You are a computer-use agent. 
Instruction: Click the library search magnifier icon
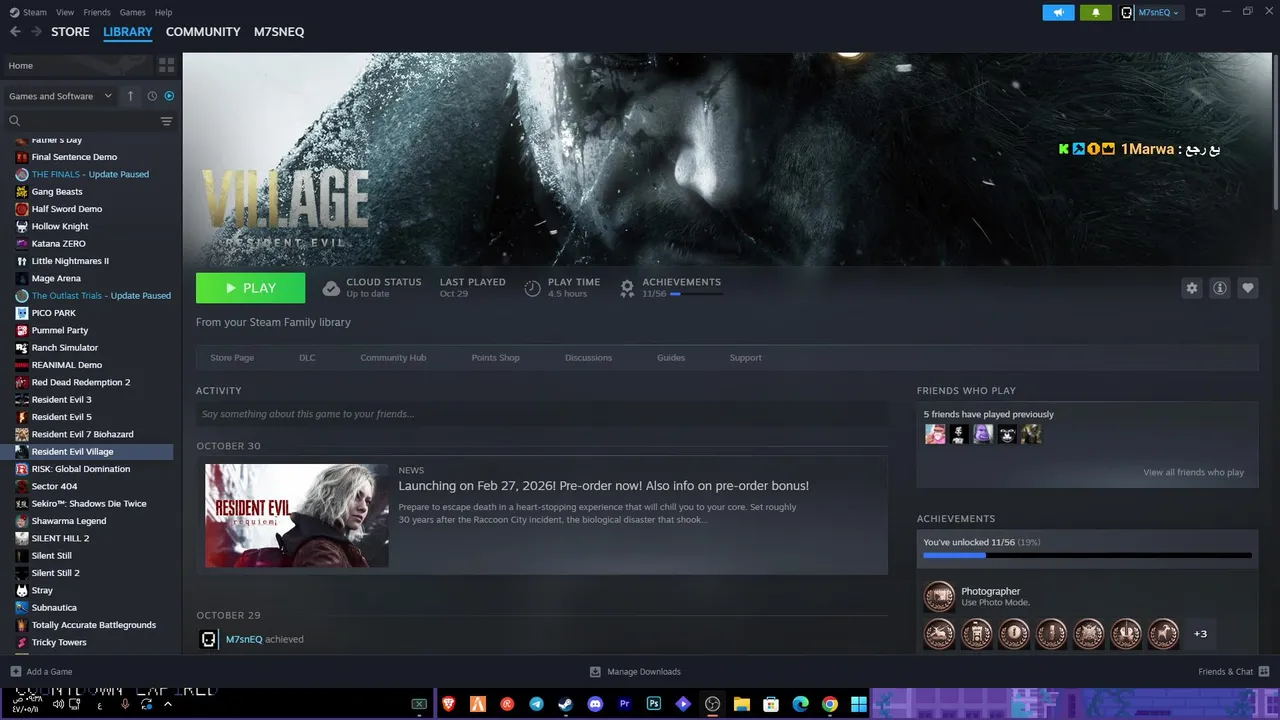15,121
